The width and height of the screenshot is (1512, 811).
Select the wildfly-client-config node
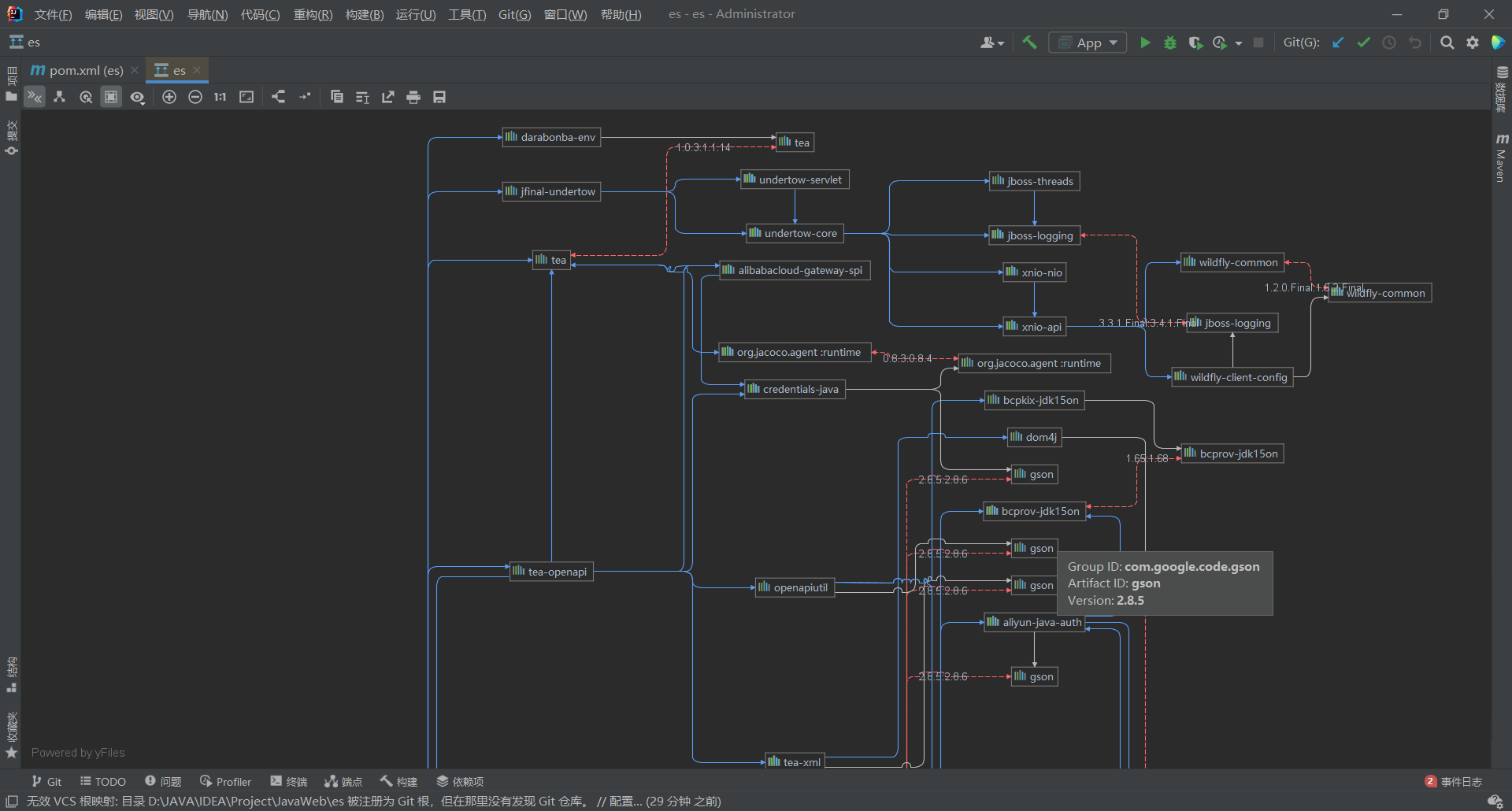pos(1232,377)
